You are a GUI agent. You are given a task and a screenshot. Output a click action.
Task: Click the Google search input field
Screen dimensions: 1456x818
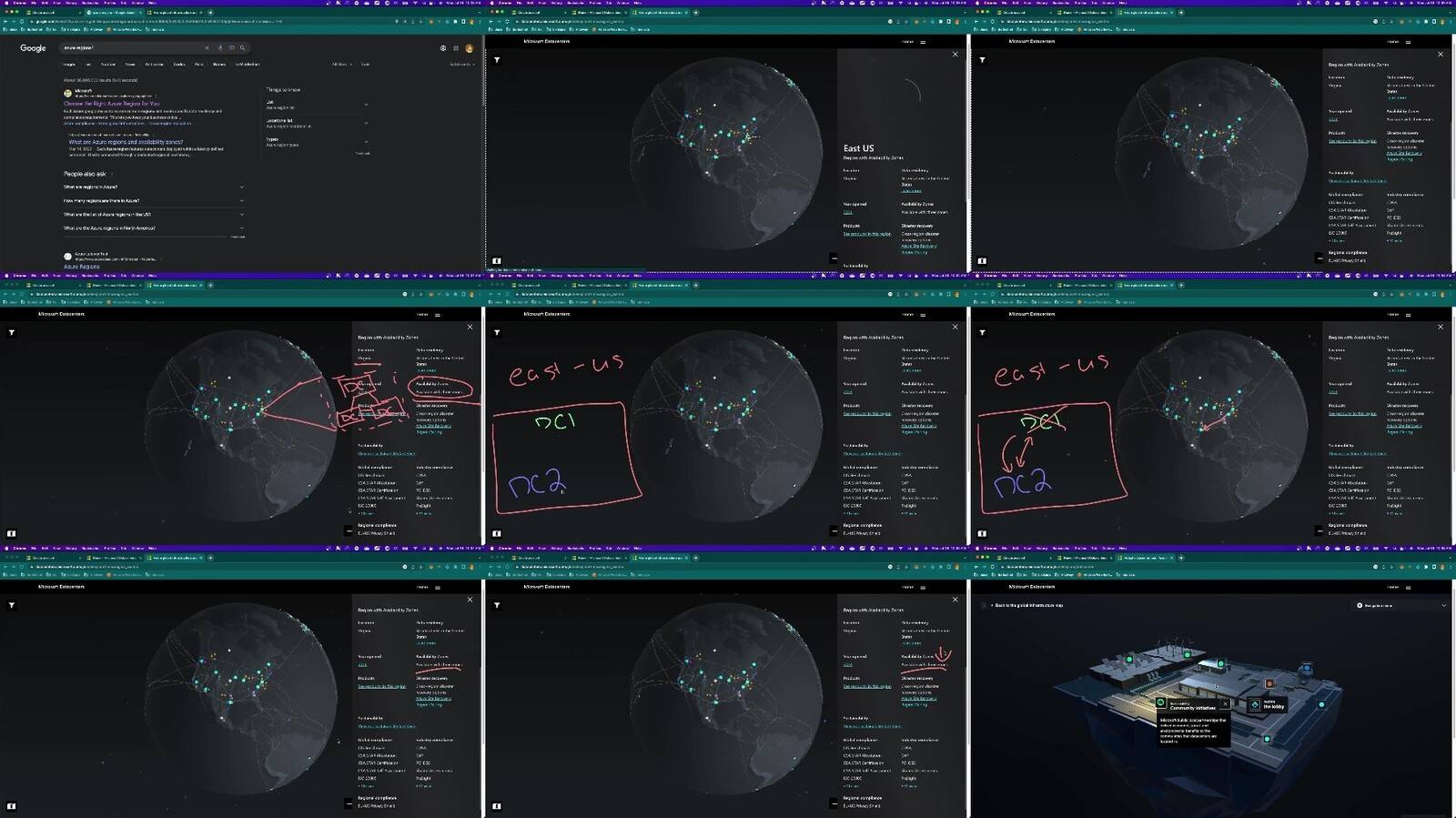132,47
